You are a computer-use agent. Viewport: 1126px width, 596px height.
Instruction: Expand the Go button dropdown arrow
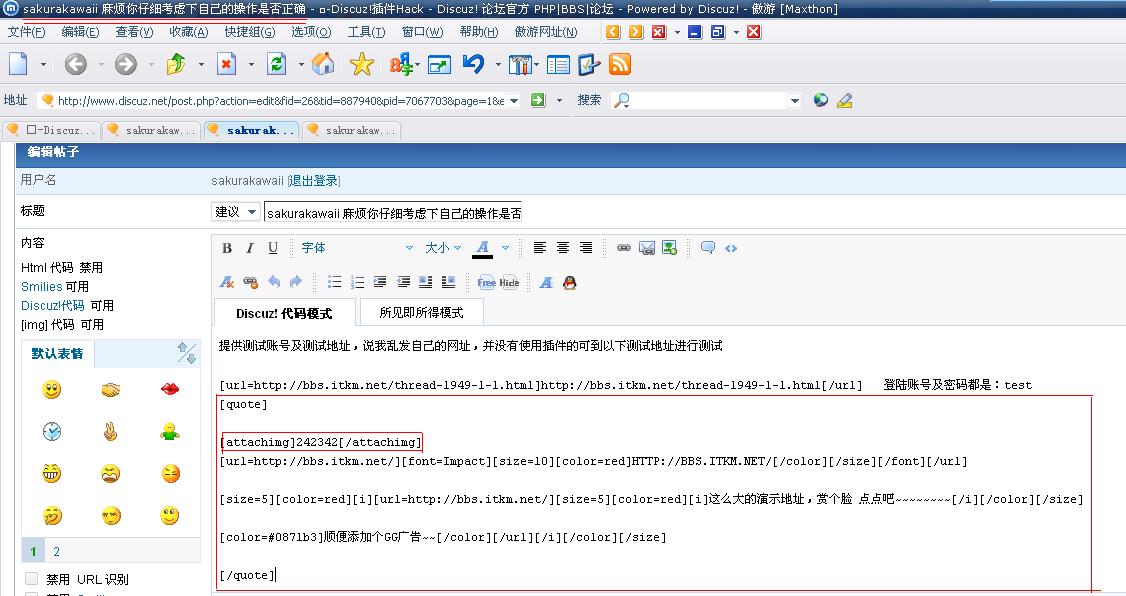tap(559, 101)
